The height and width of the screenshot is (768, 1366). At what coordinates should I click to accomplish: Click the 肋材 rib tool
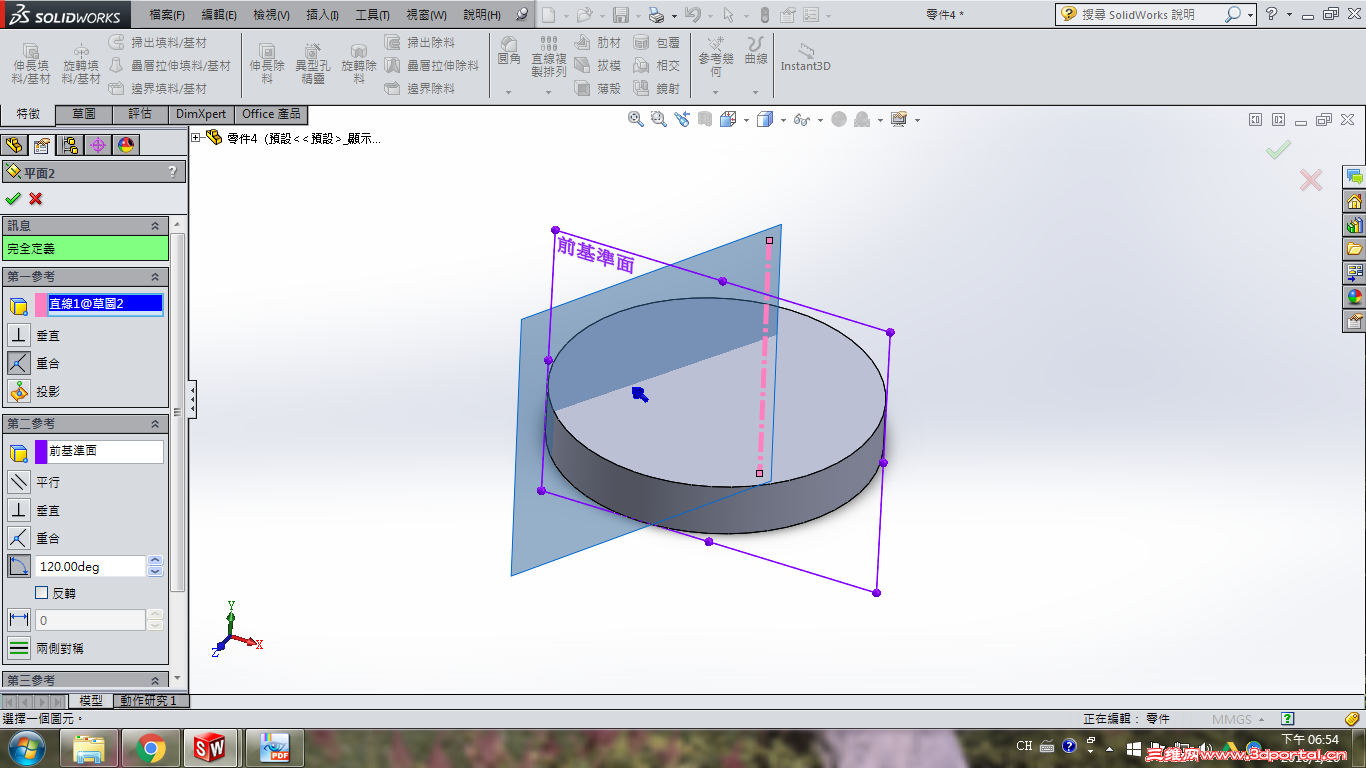point(598,43)
